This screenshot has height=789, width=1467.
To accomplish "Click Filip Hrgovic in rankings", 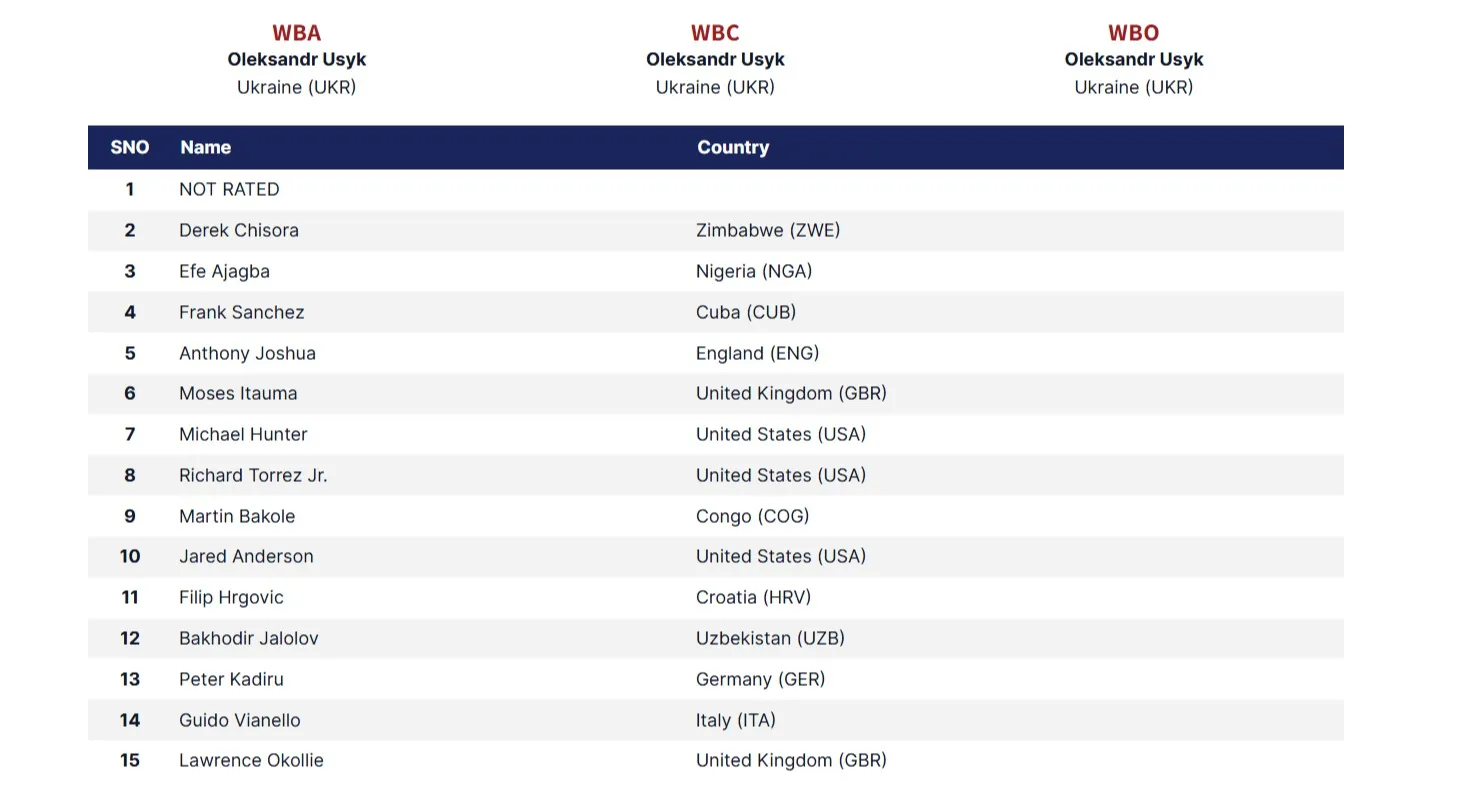I will pos(231,597).
